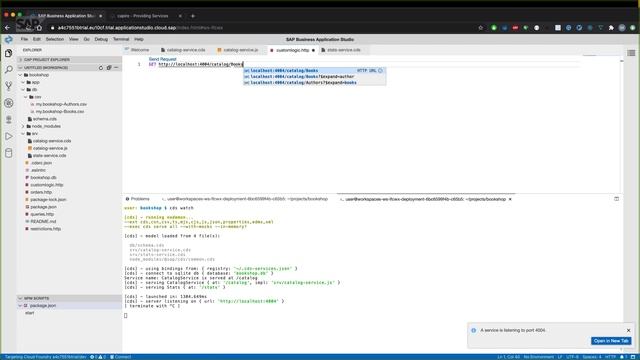Run the start npm script
This screenshot has width=640, height=360.
pos(30,313)
